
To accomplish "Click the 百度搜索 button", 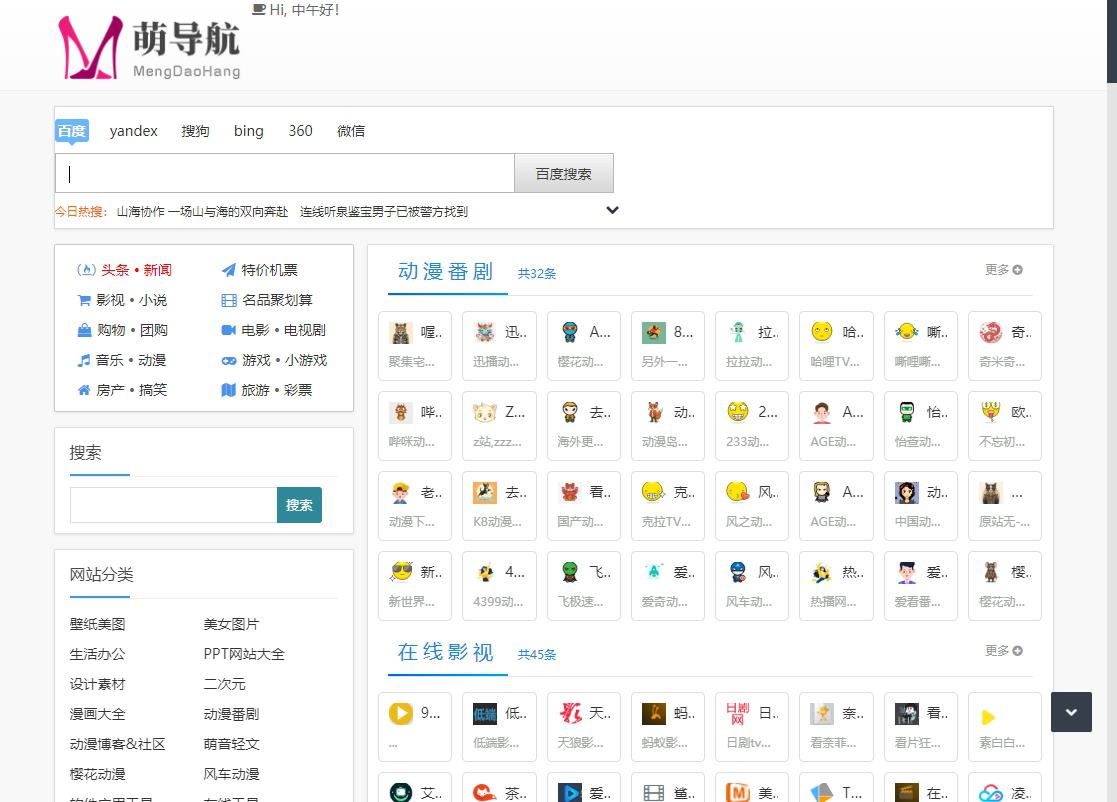I will coord(563,173).
